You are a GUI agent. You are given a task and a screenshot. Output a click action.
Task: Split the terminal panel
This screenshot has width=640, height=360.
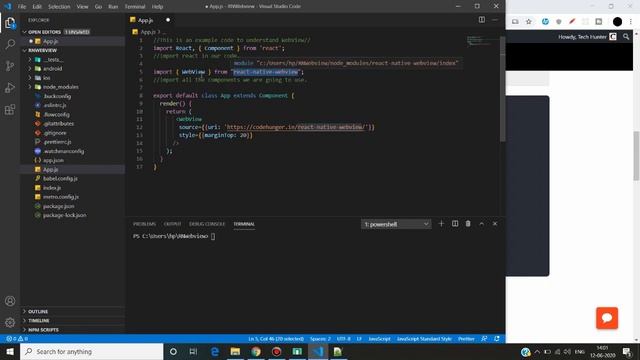(x=455, y=224)
